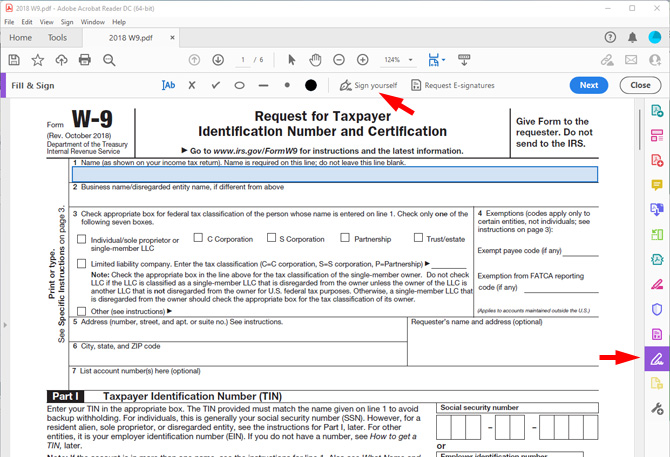Click the Name field on line 1
This screenshot has width=670, height=457.
click(335, 174)
